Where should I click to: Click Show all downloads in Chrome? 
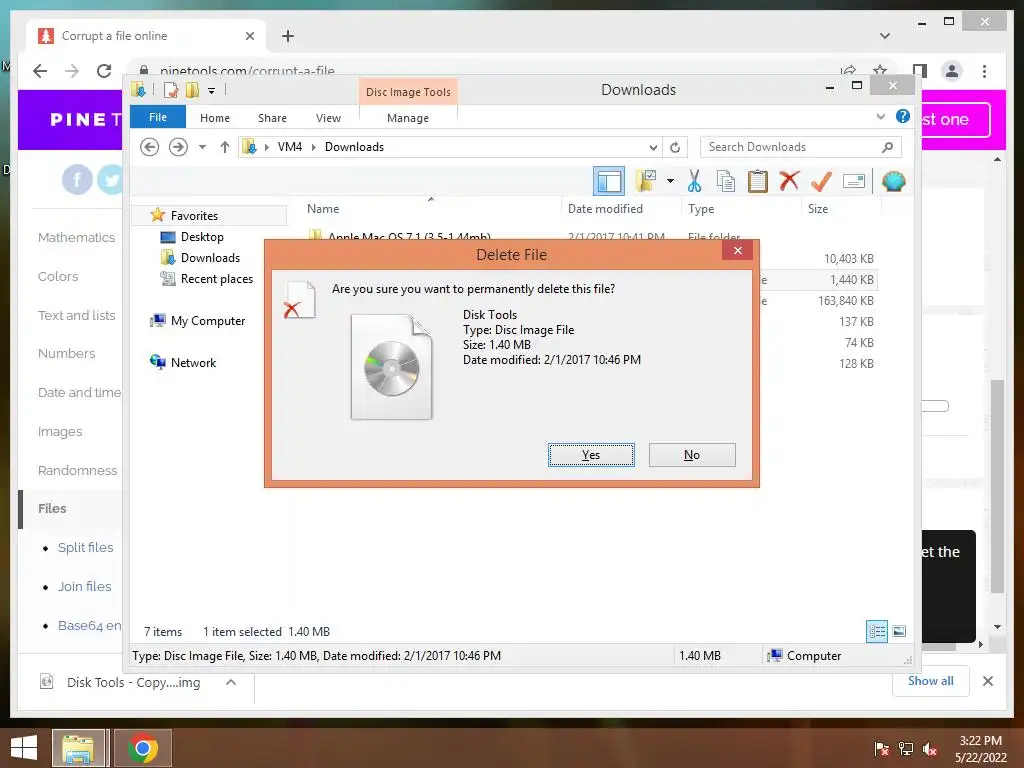point(931,681)
